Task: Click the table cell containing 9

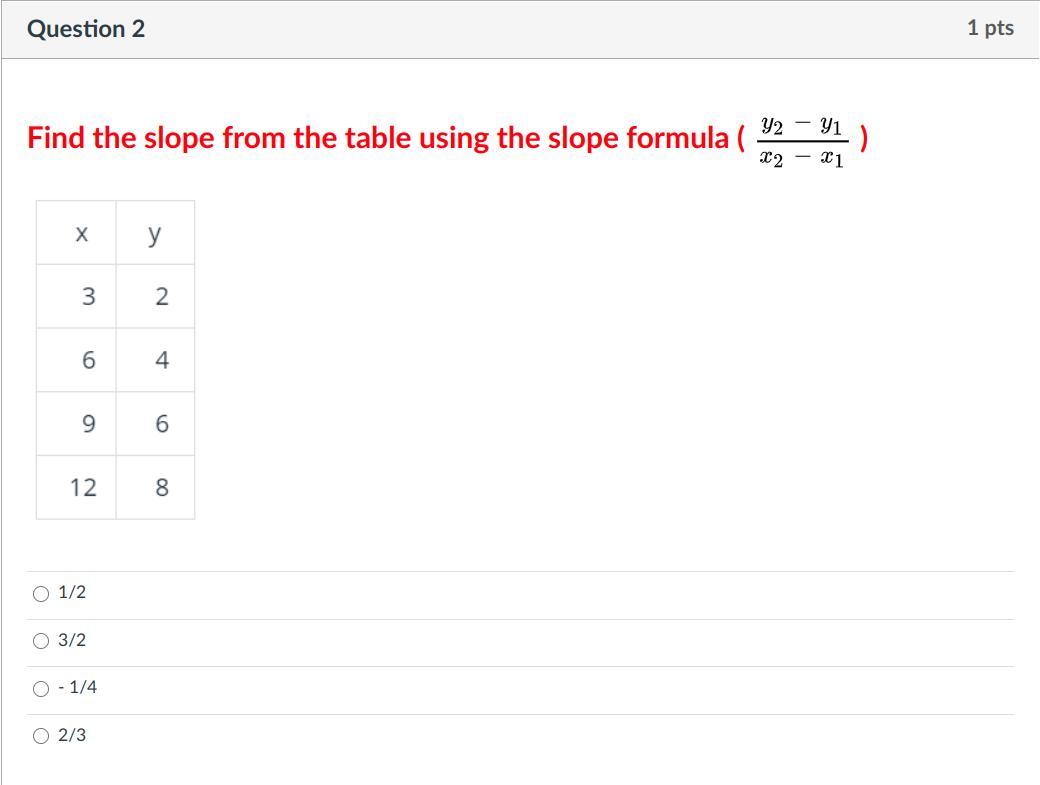Action: pyautogui.click(x=88, y=424)
